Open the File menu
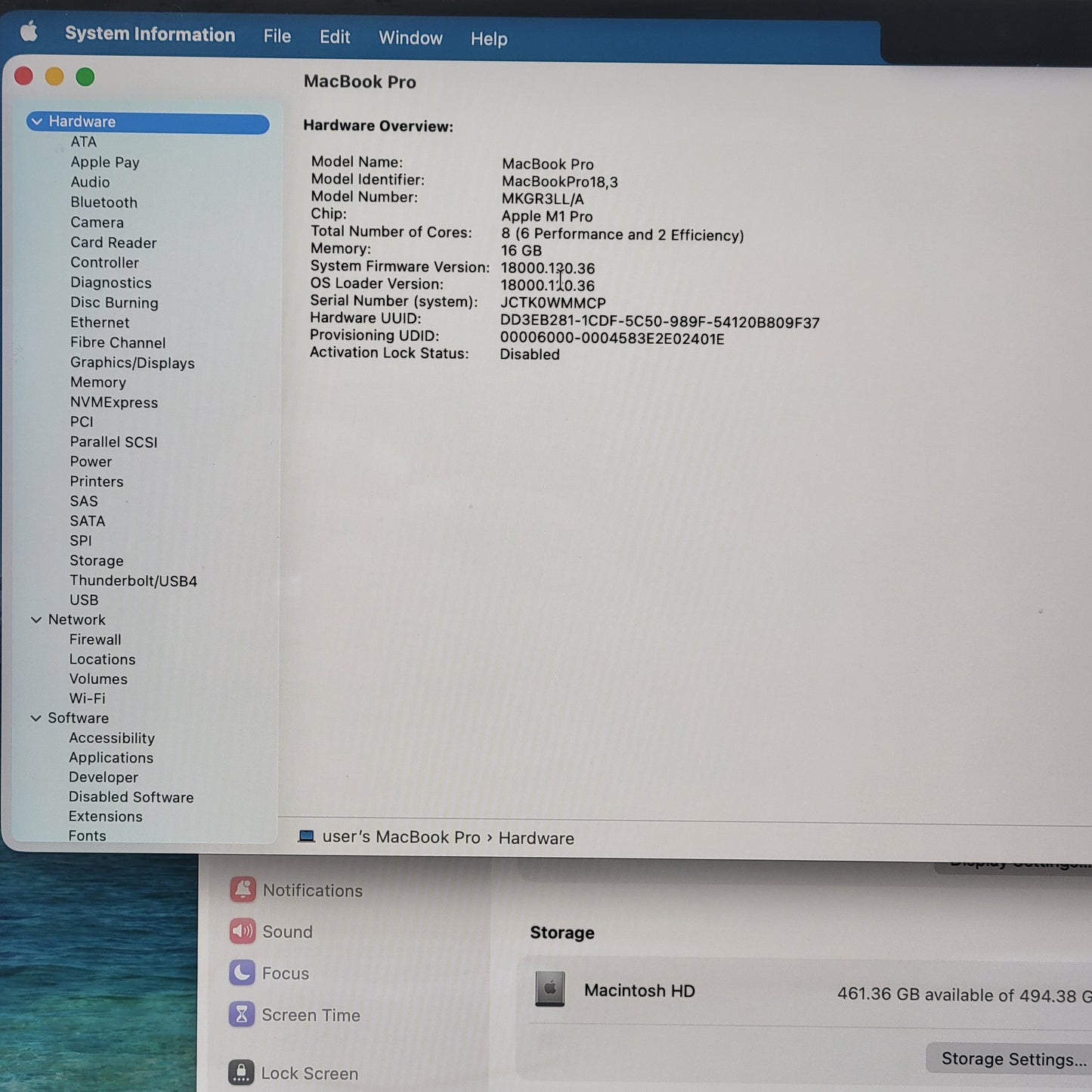Image resolution: width=1092 pixels, height=1092 pixels. click(277, 36)
